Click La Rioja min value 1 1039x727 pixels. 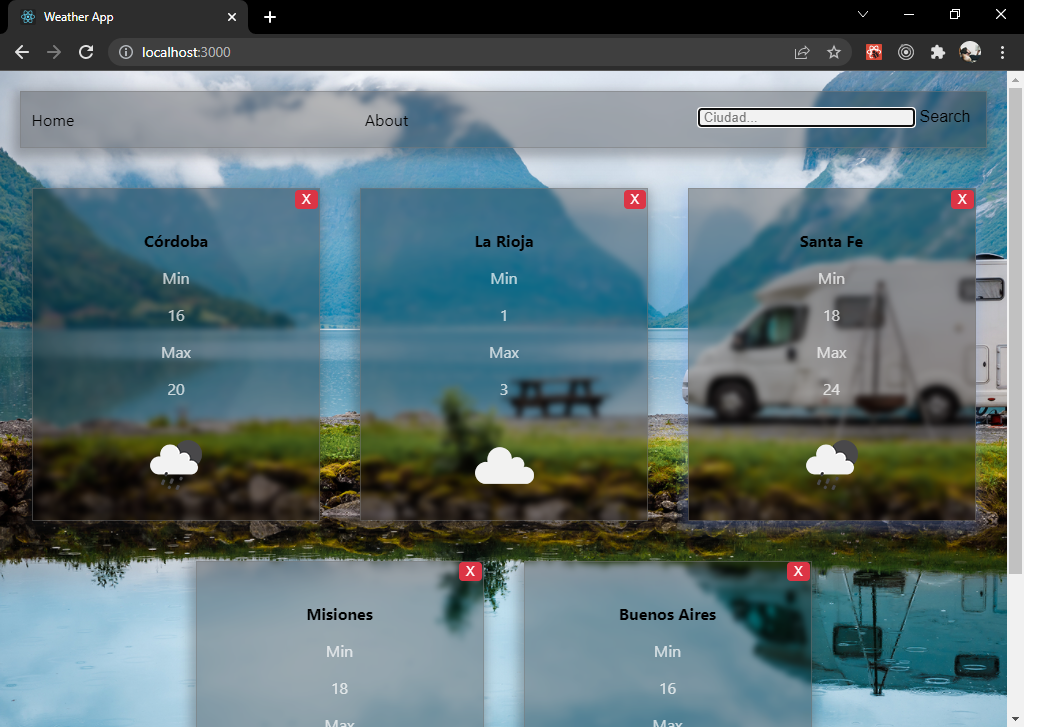[x=504, y=316]
